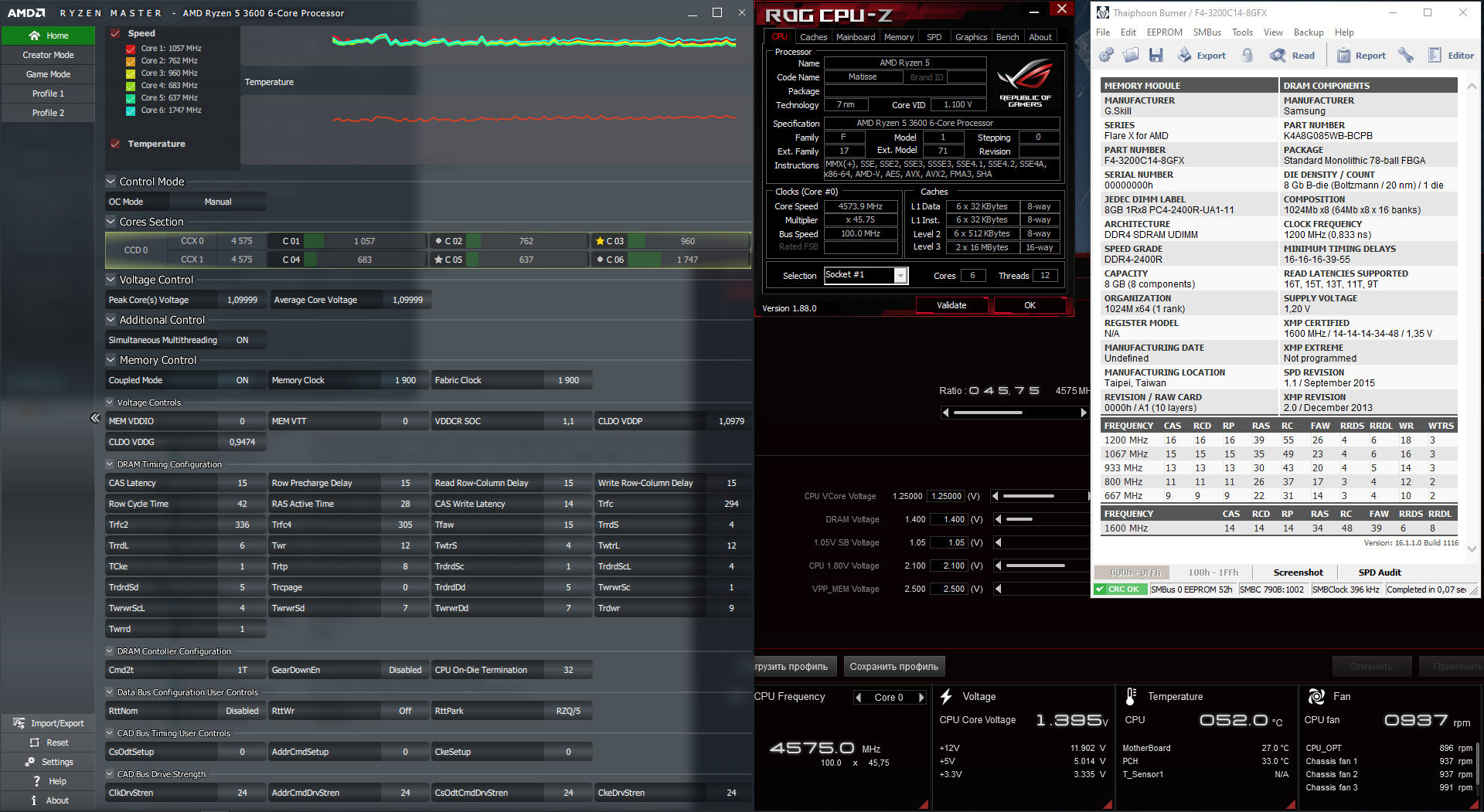Collapse the Data Bus Configuration User Controls subsection

[x=110, y=692]
